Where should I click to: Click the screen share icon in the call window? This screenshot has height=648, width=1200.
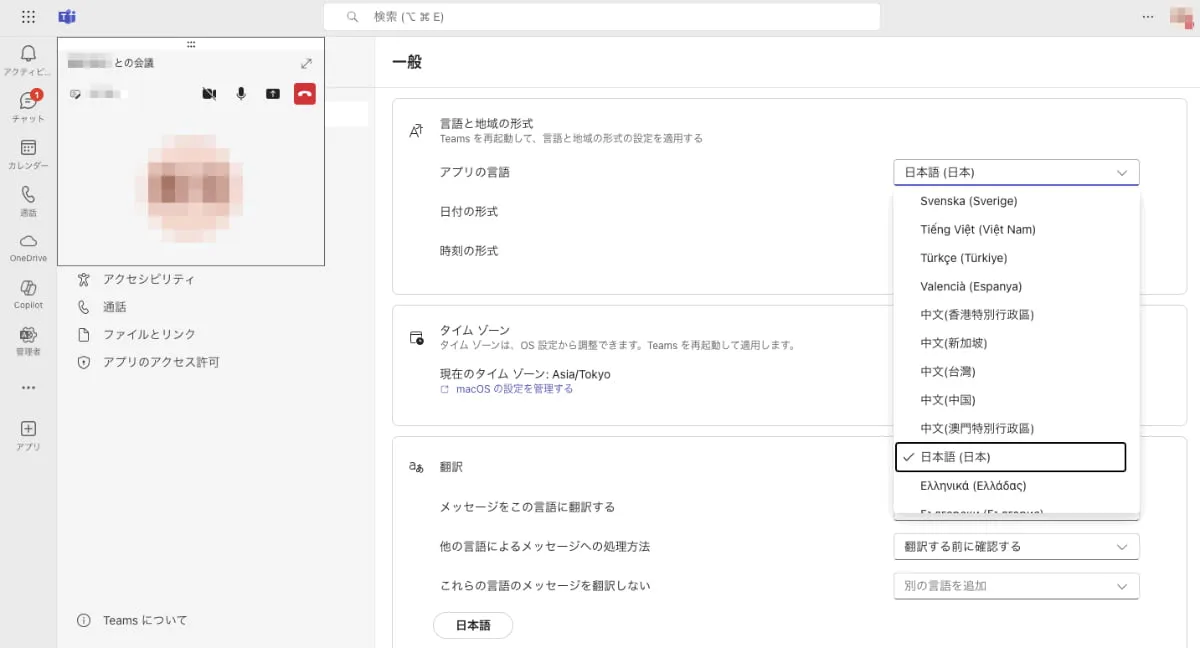tap(273, 93)
